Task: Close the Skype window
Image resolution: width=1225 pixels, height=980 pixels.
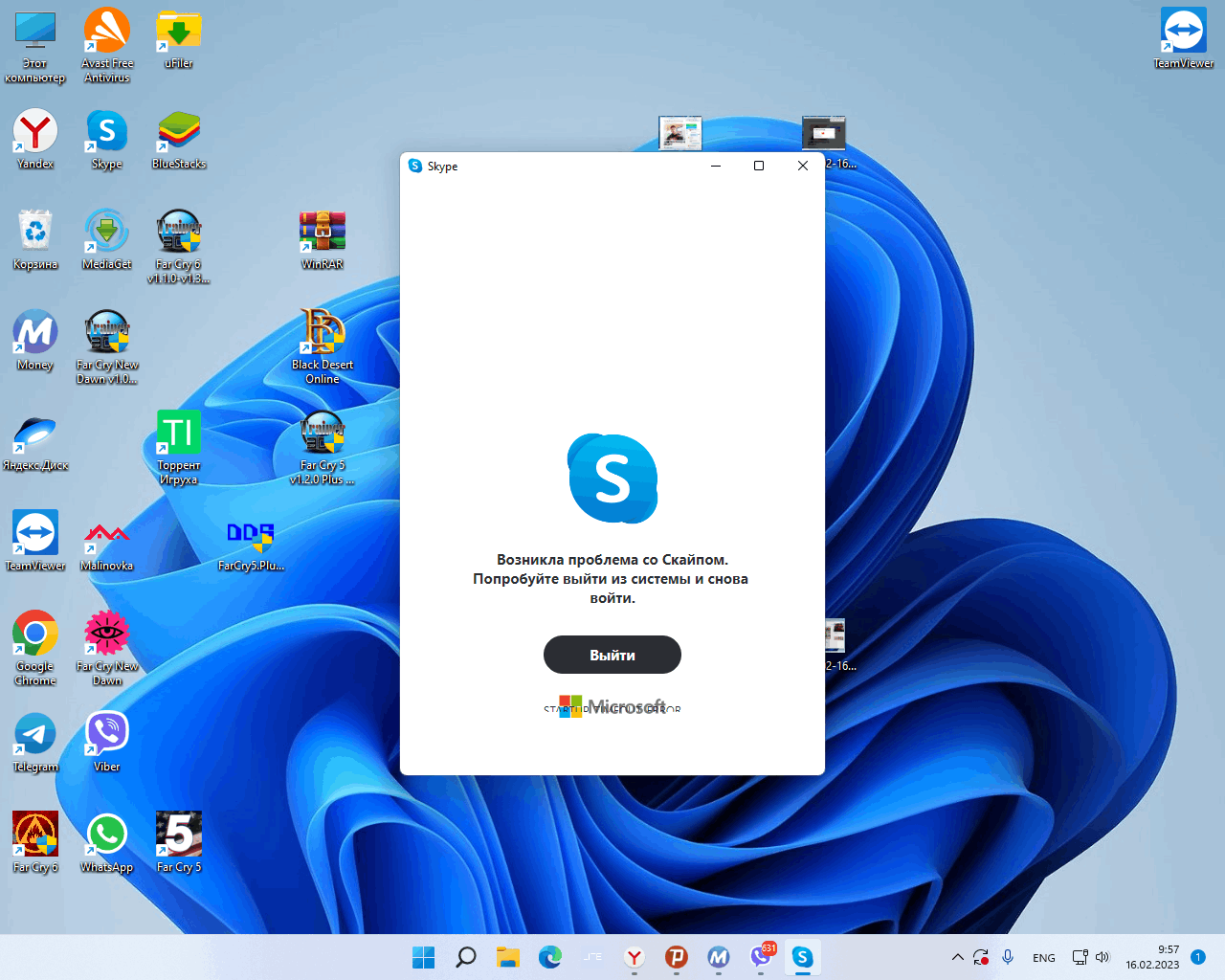Action: pos(803,166)
